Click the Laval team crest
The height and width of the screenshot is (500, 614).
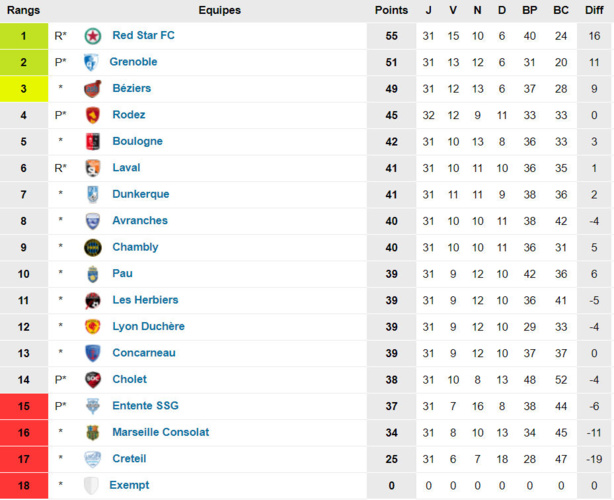tap(93, 168)
